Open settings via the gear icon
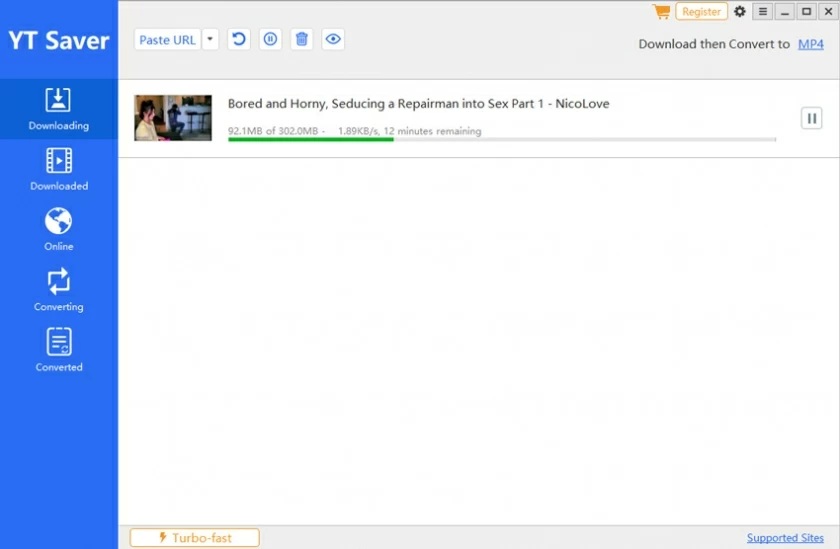The width and height of the screenshot is (840, 549). (740, 11)
